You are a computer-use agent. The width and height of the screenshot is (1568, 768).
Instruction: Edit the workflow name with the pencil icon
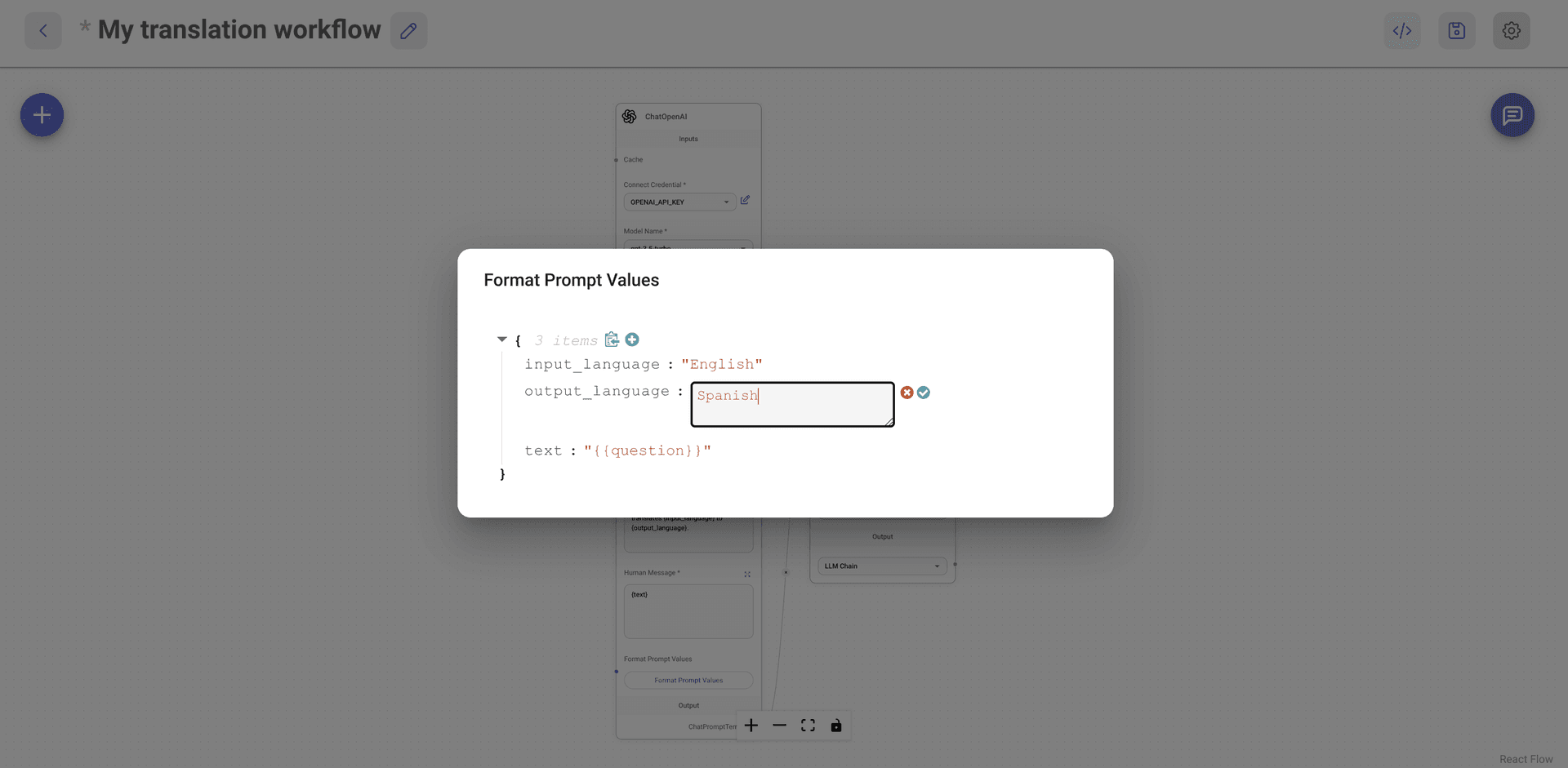tap(408, 31)
